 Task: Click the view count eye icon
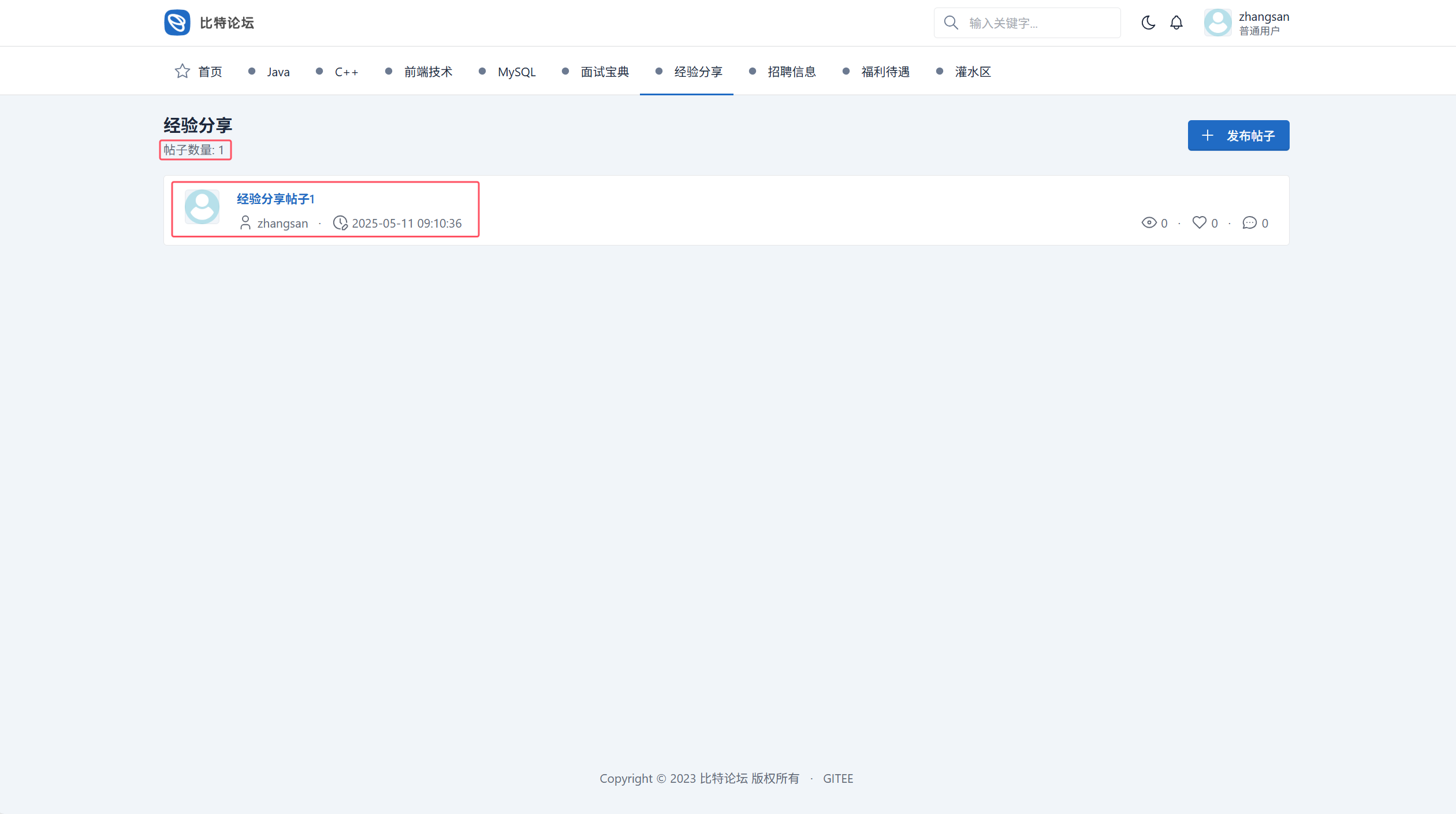[x=1149, y=222]
